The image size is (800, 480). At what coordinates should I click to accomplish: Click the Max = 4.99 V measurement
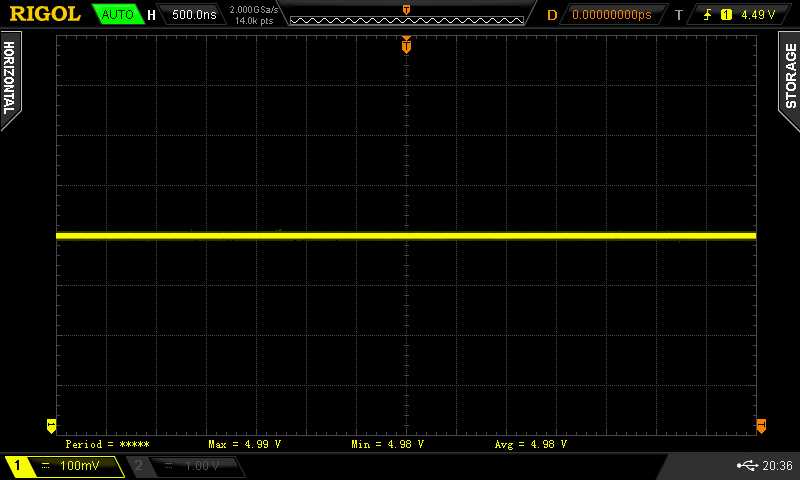(244, 444)
